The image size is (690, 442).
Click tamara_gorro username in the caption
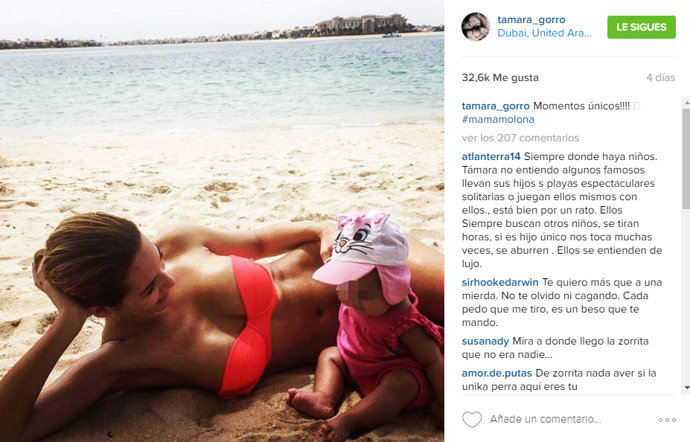495,106
